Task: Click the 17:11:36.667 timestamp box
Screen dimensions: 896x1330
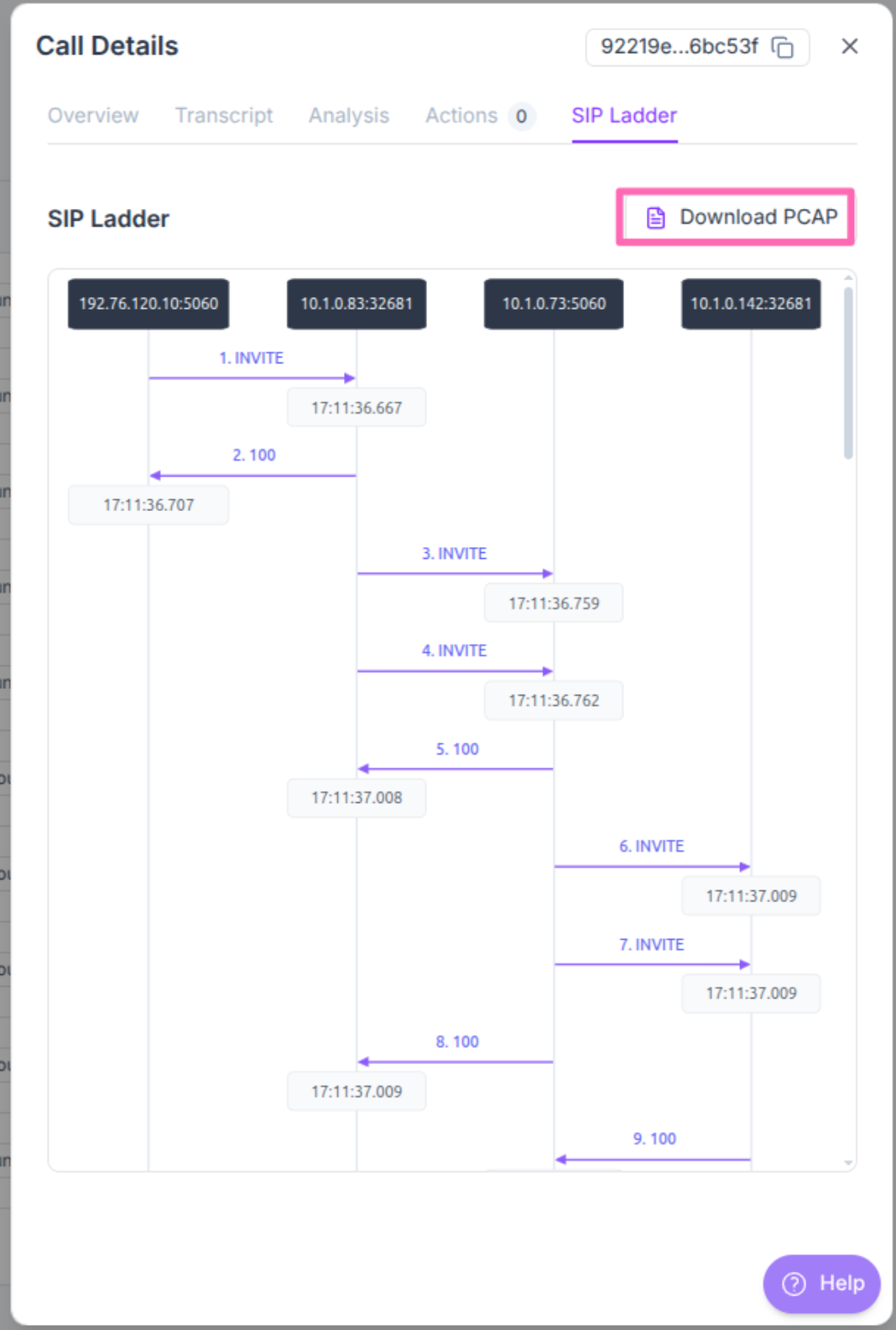Action: click(357, 408)
